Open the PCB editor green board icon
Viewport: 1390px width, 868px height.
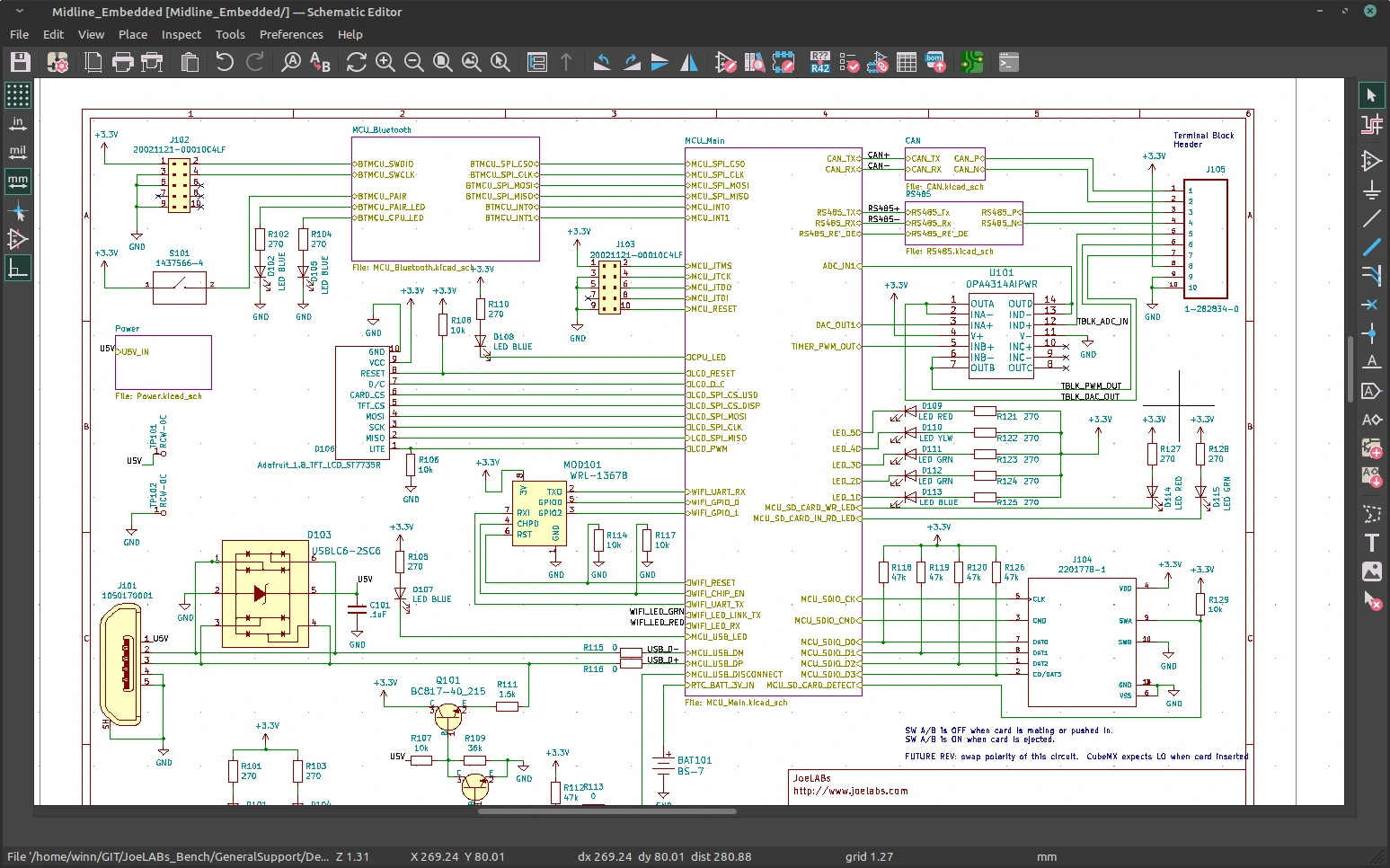tap(971, 62)
